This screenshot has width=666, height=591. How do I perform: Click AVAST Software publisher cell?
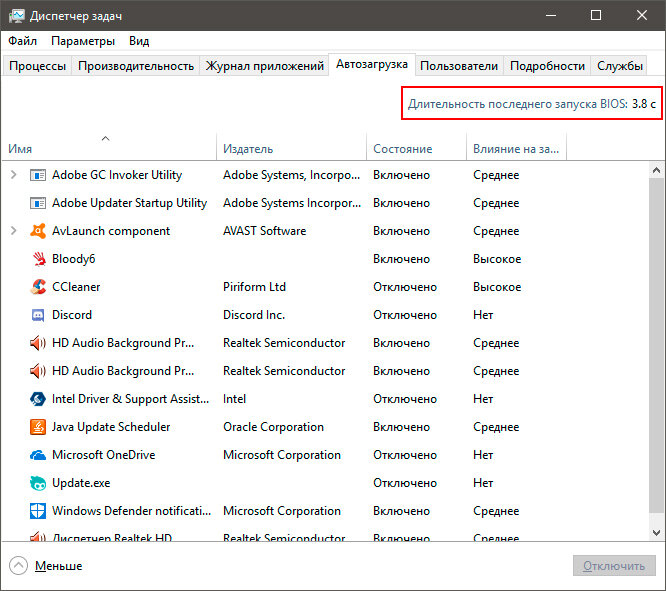264,231
